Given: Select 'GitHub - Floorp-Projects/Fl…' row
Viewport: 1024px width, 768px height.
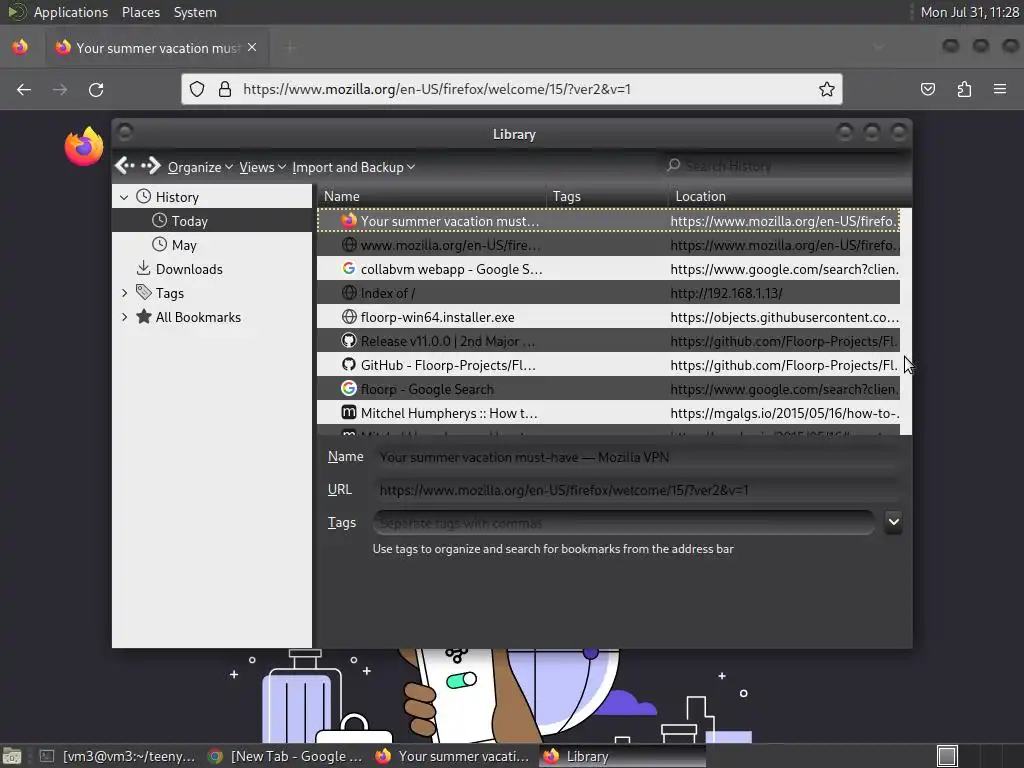Looking at the screenshot, I should coord(608,365).
